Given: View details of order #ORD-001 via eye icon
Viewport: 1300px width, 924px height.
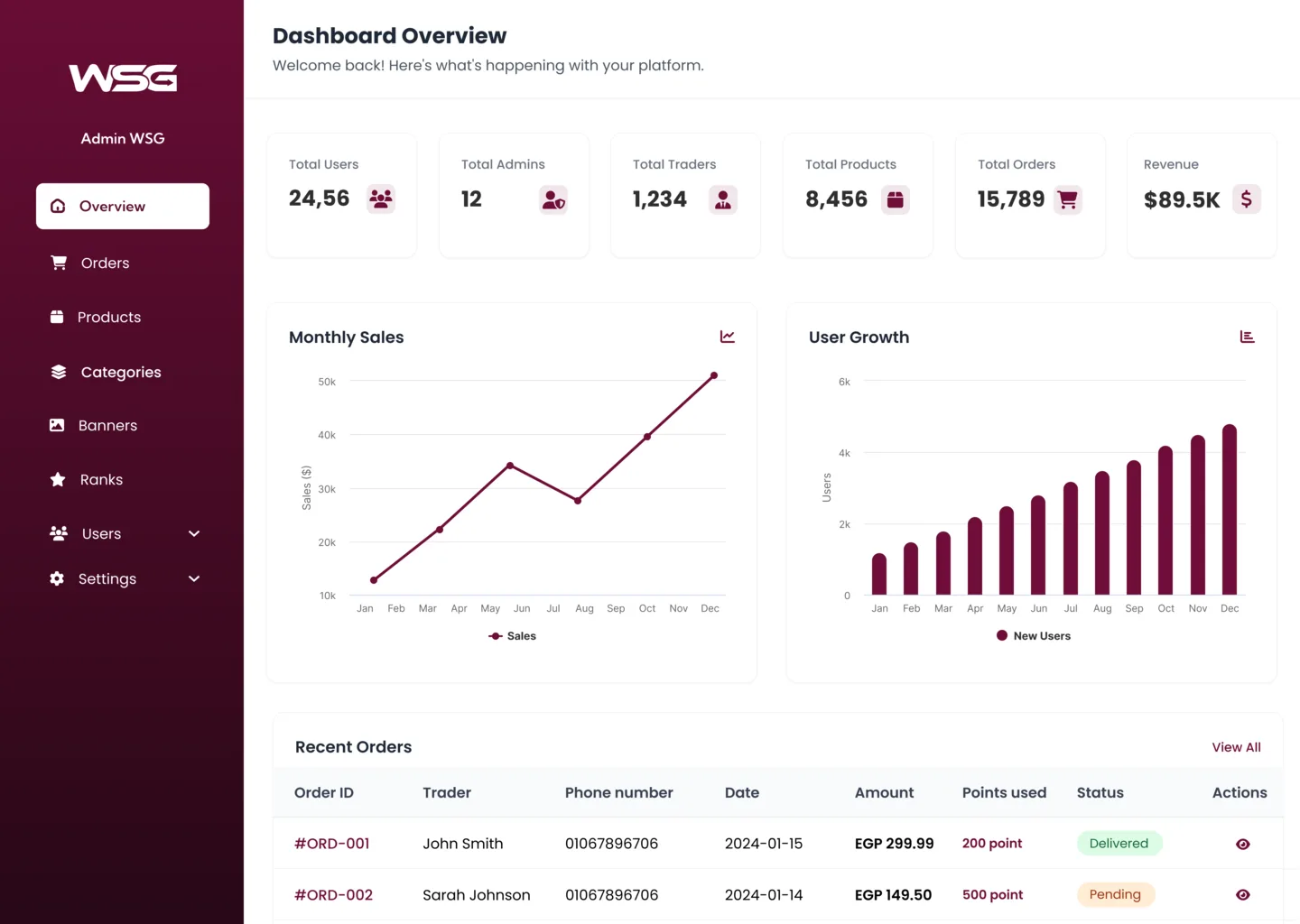Looking at the screenshot, I should [x=1243, y=844].
